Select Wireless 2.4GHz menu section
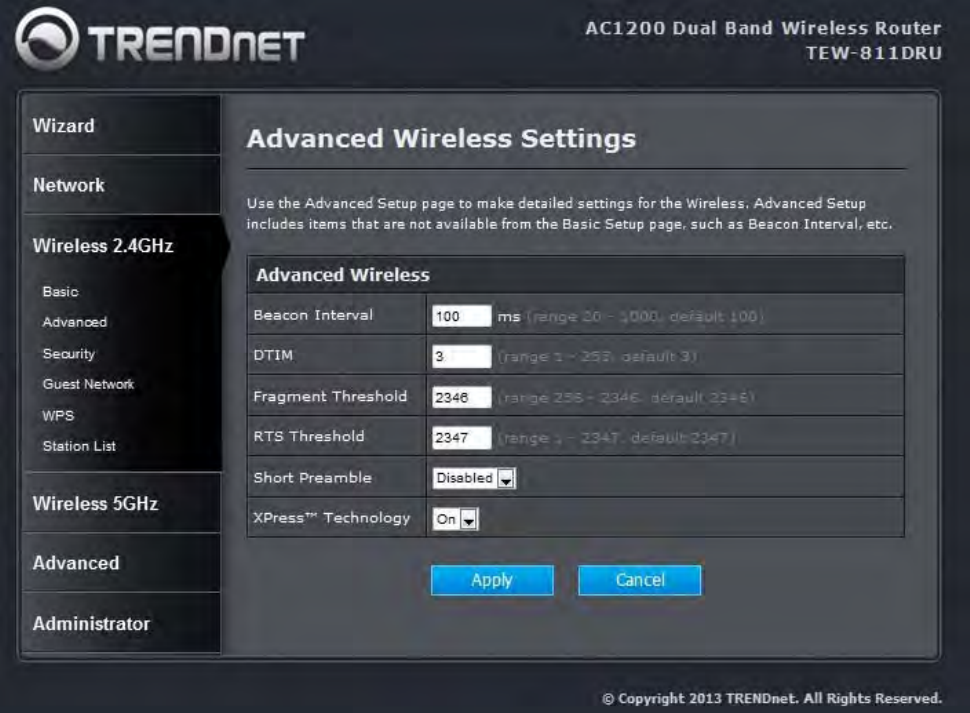This screenshot has height=713, width=970. [x=103, y=246]
